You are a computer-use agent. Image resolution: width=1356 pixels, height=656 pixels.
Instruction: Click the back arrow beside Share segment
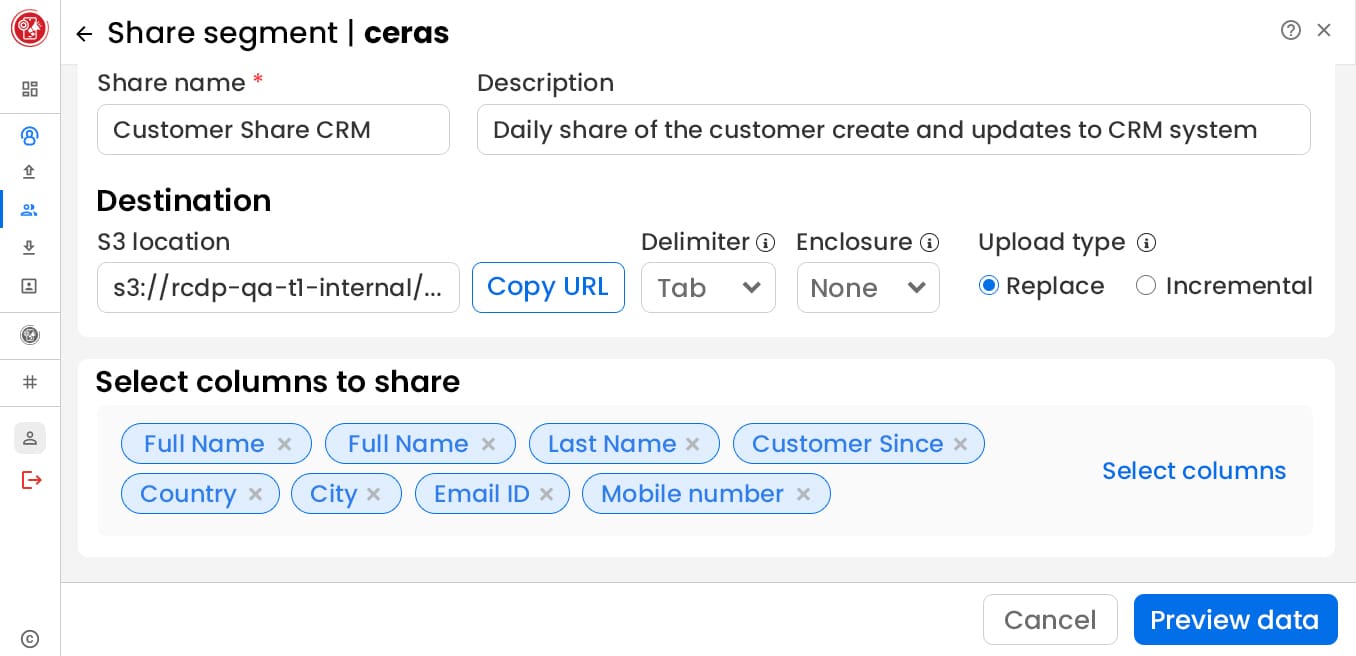(x=84, y=34)
